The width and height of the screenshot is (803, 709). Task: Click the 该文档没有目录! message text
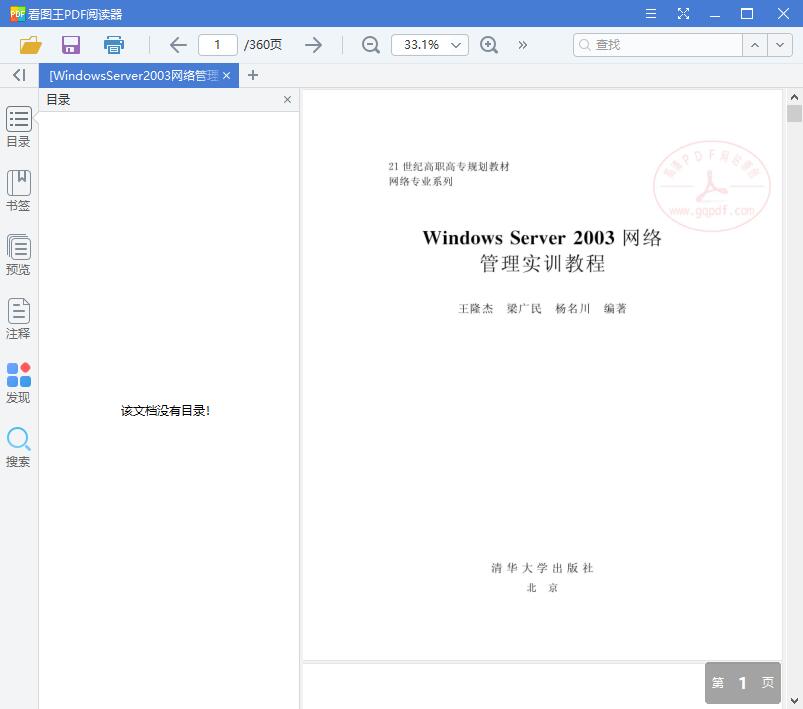[x=165, y=410]
